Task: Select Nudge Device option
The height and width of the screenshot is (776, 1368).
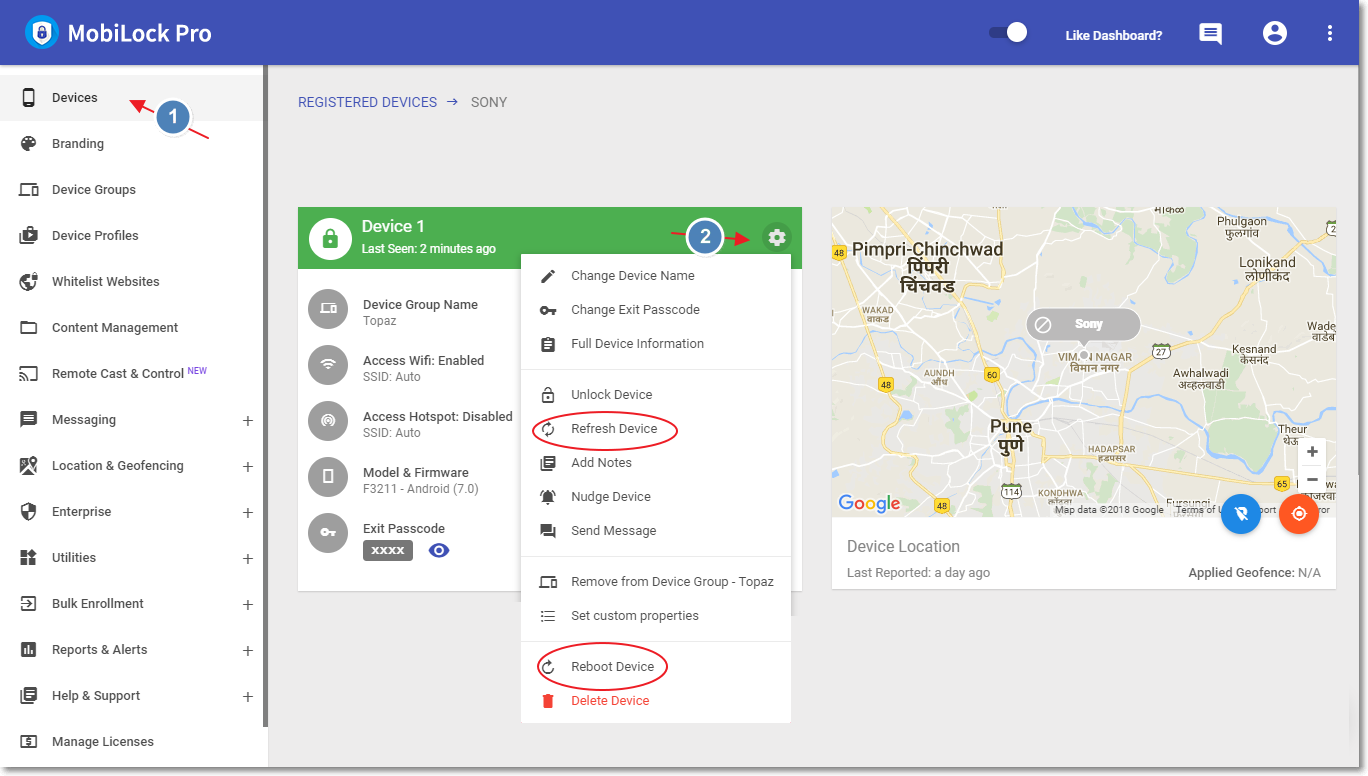Action: point(656,497)
